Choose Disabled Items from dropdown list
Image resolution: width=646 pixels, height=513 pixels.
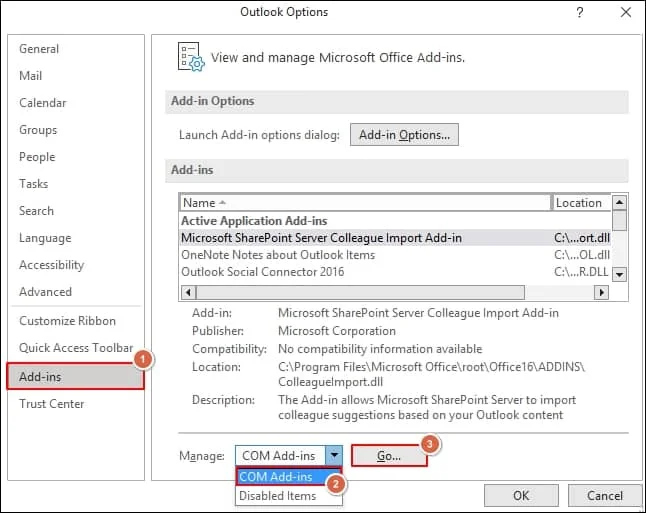[x=289, y=496]
